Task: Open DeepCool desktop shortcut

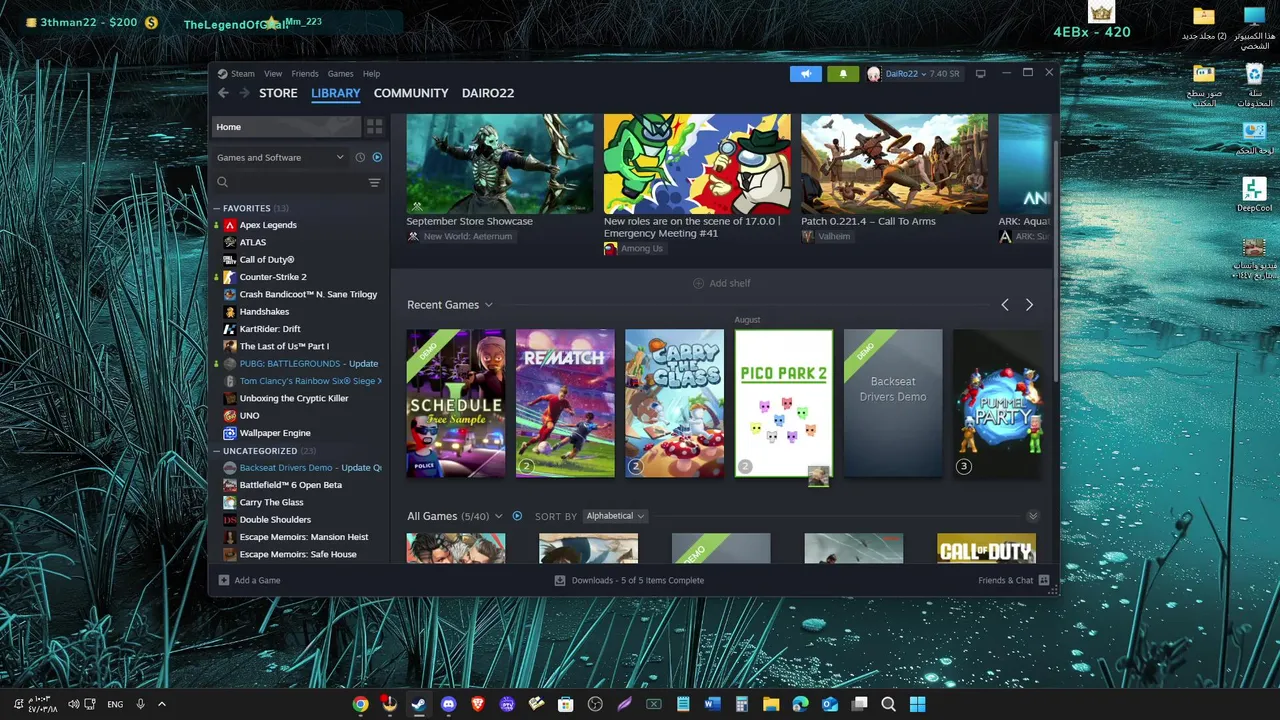Action: 1254,195
